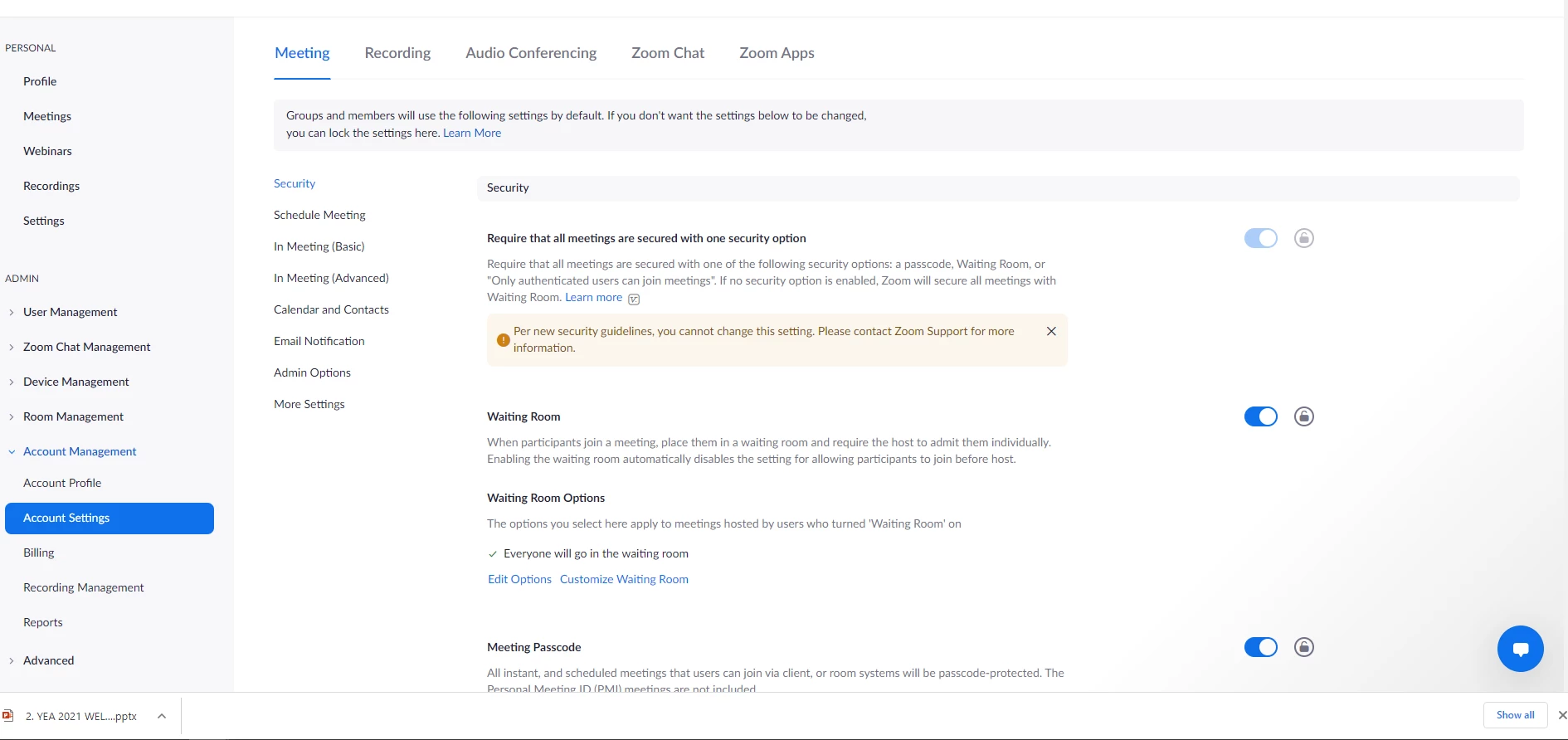This screenshot has height=740, width=1568.
Task: Click the external link icon beside Learn more
Action: 634,299
